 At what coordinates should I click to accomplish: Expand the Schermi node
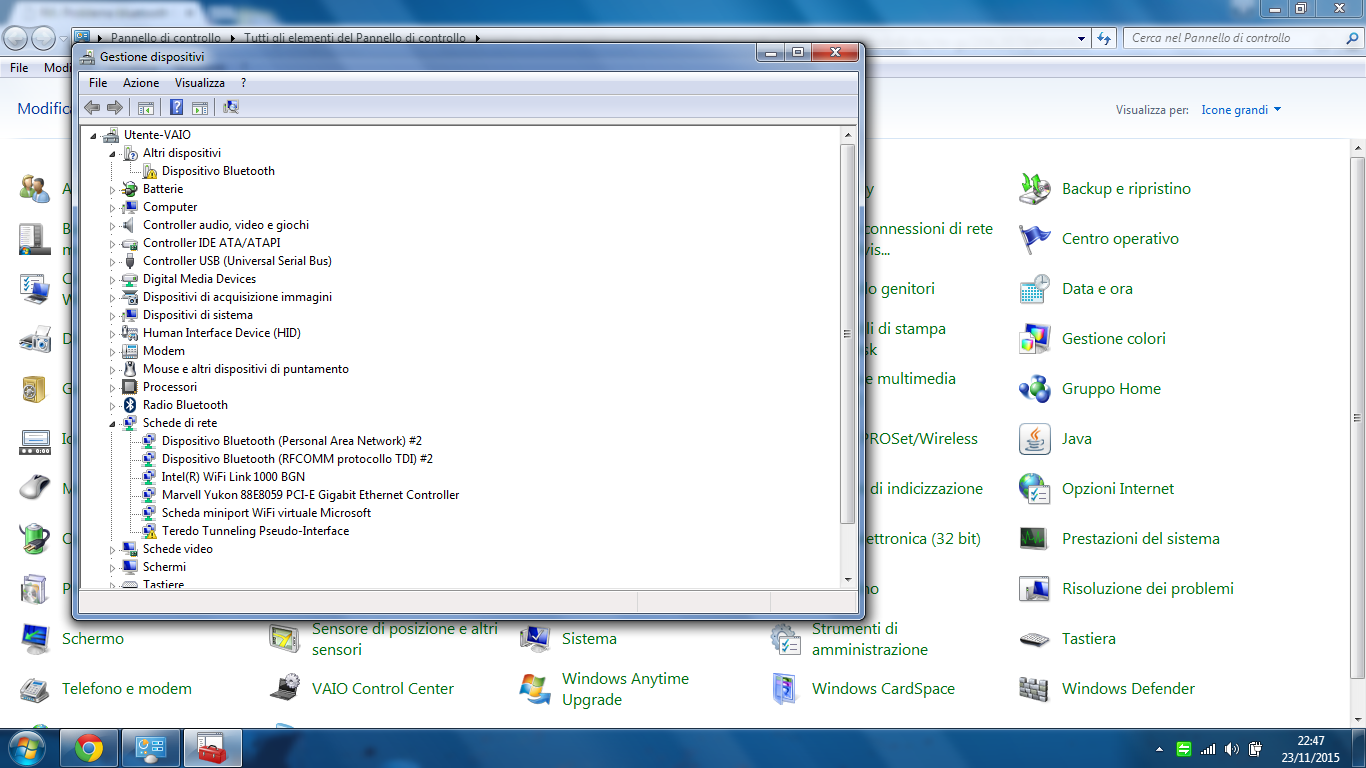(x=112, y=567)
